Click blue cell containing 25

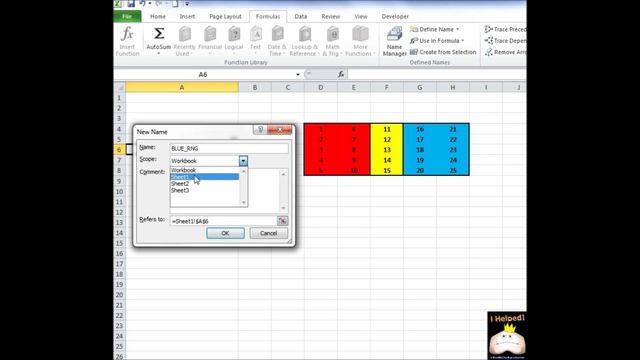(453, 171)
